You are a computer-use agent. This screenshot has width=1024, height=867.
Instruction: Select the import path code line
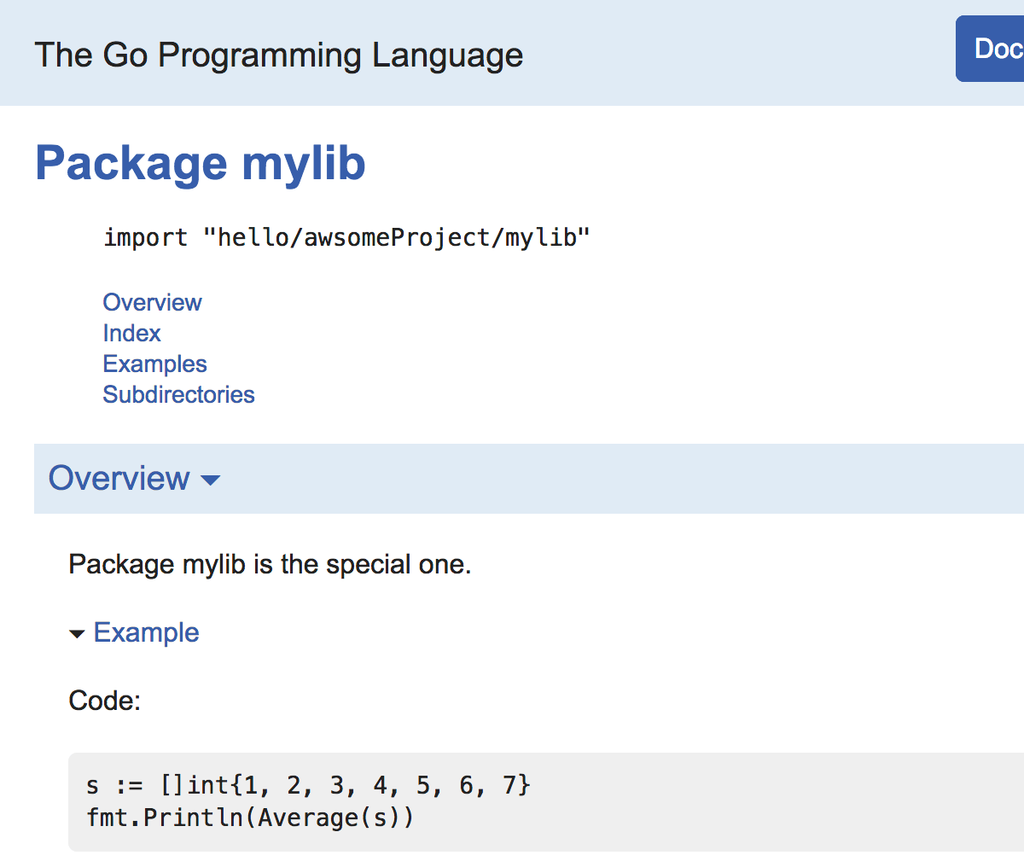click(x=347, y=237)
